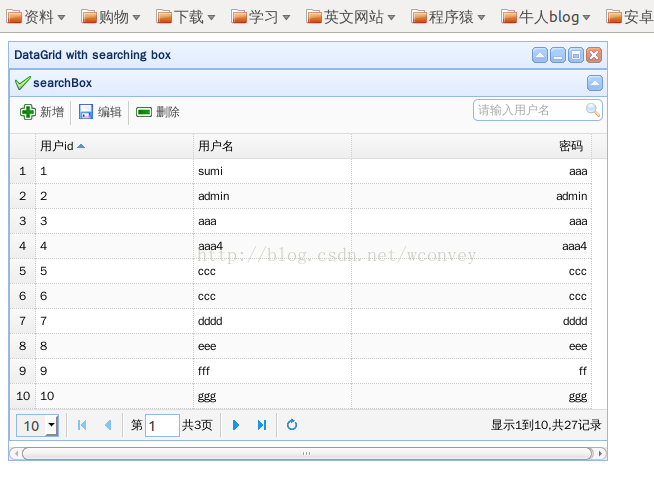Image resolution: width=654 pixels, height=488 pixels.
Task: Select username cell admin
Action: pyautogui.click(x=272, y=196)
